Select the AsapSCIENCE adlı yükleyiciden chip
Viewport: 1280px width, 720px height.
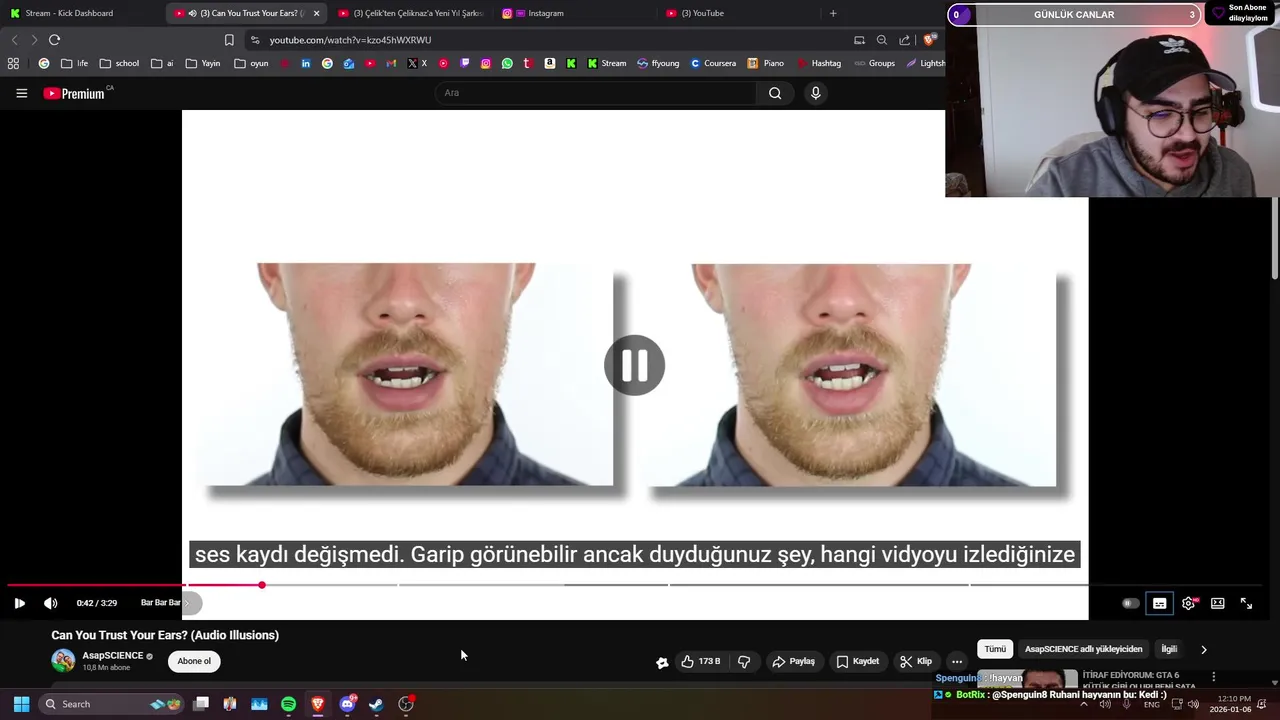tap(1083, 649)
